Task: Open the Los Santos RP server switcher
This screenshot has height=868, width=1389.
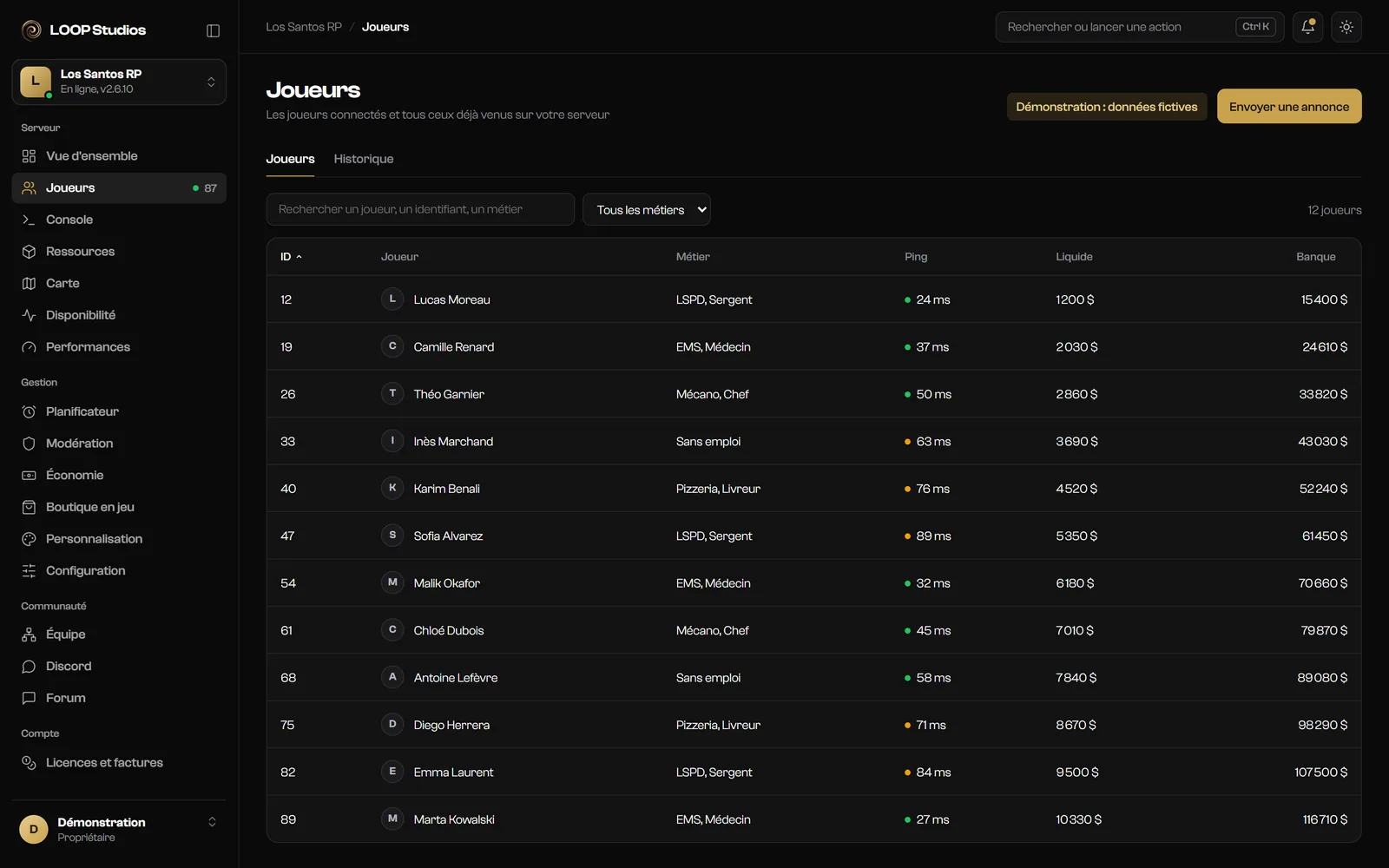Action: click(119, 82)
